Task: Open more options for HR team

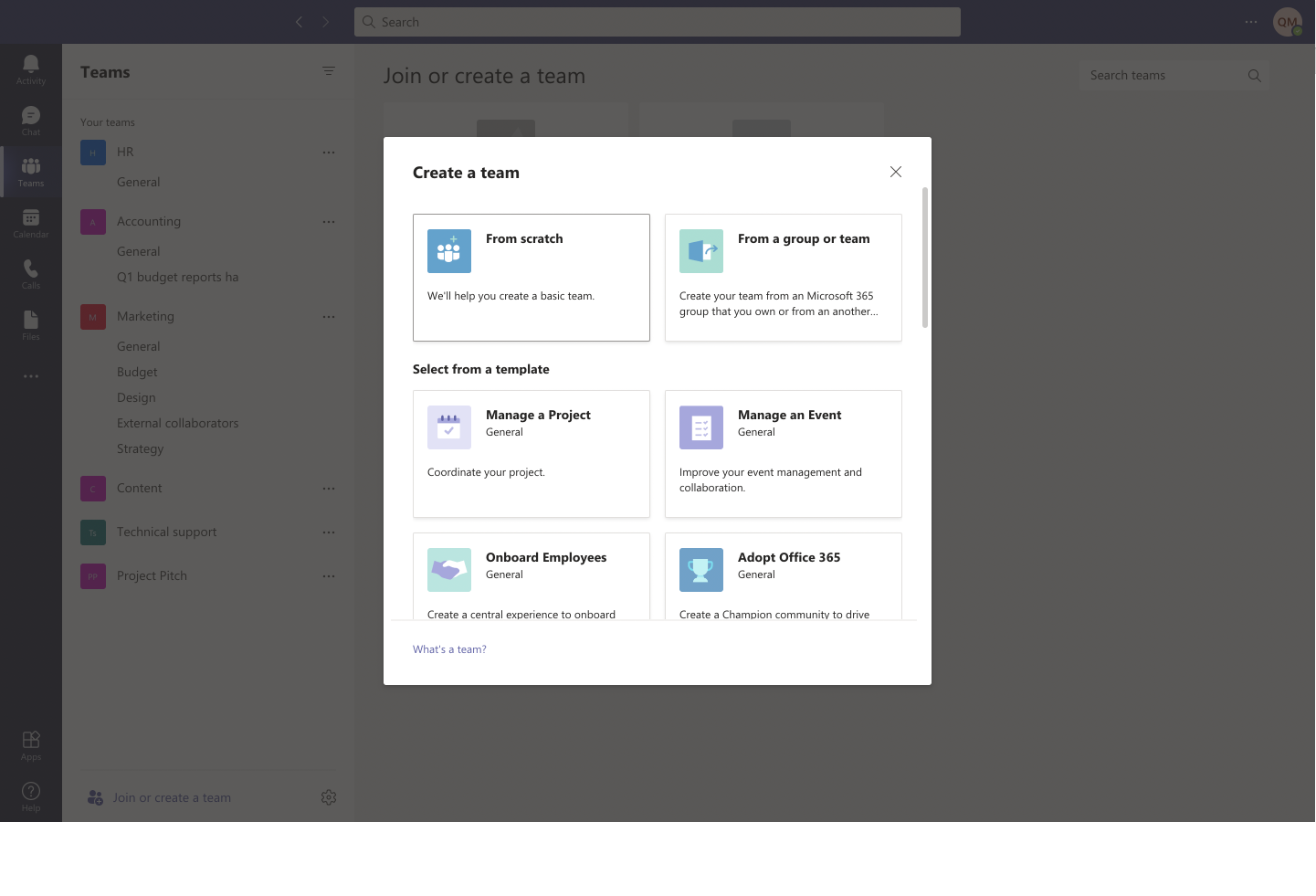Action: coord(329,153)
